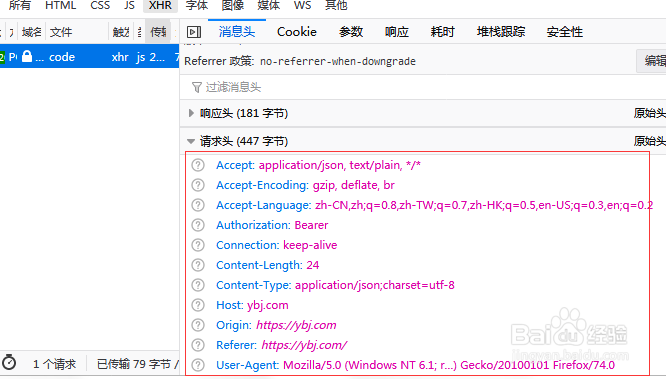The height and width of the screenshot is (379, 666).
Task: Toggle 原始头 for the request headers
Action: click(649, 141)
